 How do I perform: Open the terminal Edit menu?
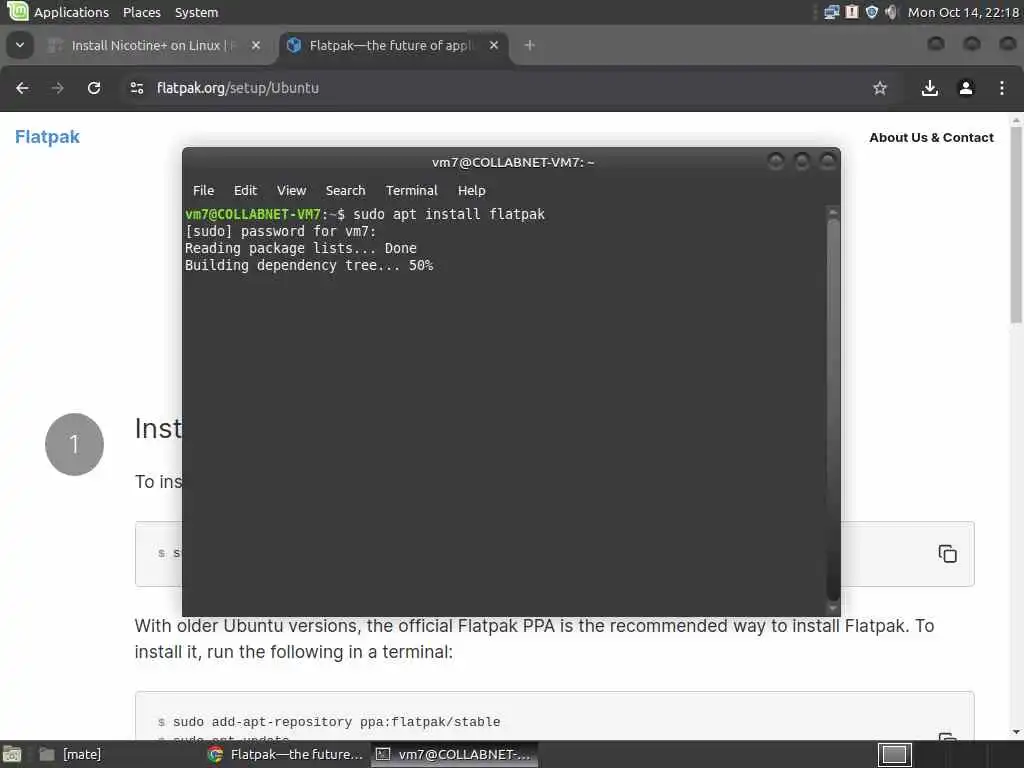coord(246,191)
